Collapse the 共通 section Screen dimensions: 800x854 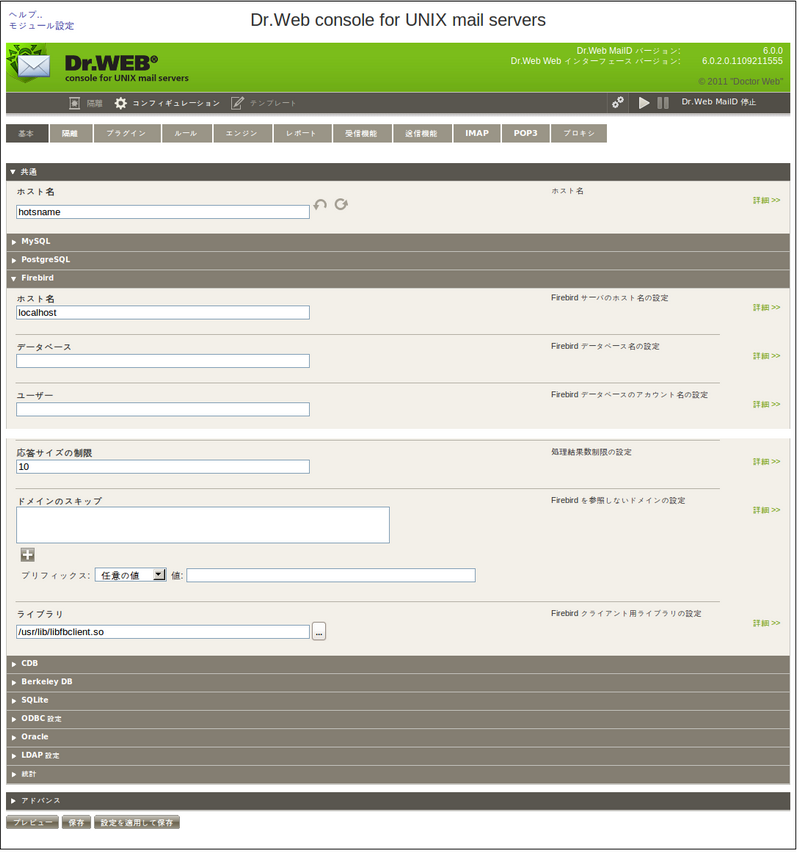(400, 173)
